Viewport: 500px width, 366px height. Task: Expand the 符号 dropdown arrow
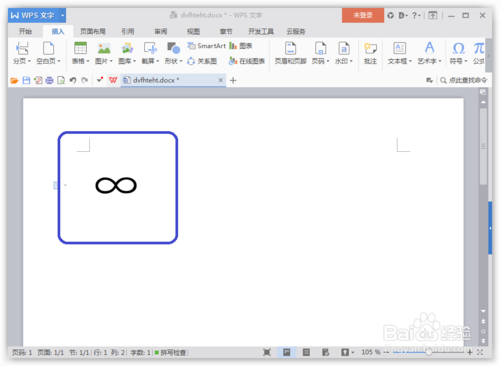point(466,61)
